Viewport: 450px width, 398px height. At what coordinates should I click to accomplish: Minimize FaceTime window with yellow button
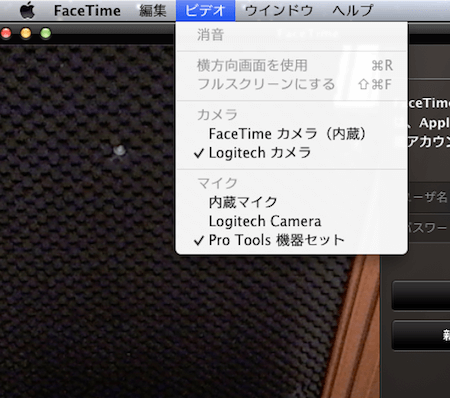[x=26, y=33]
